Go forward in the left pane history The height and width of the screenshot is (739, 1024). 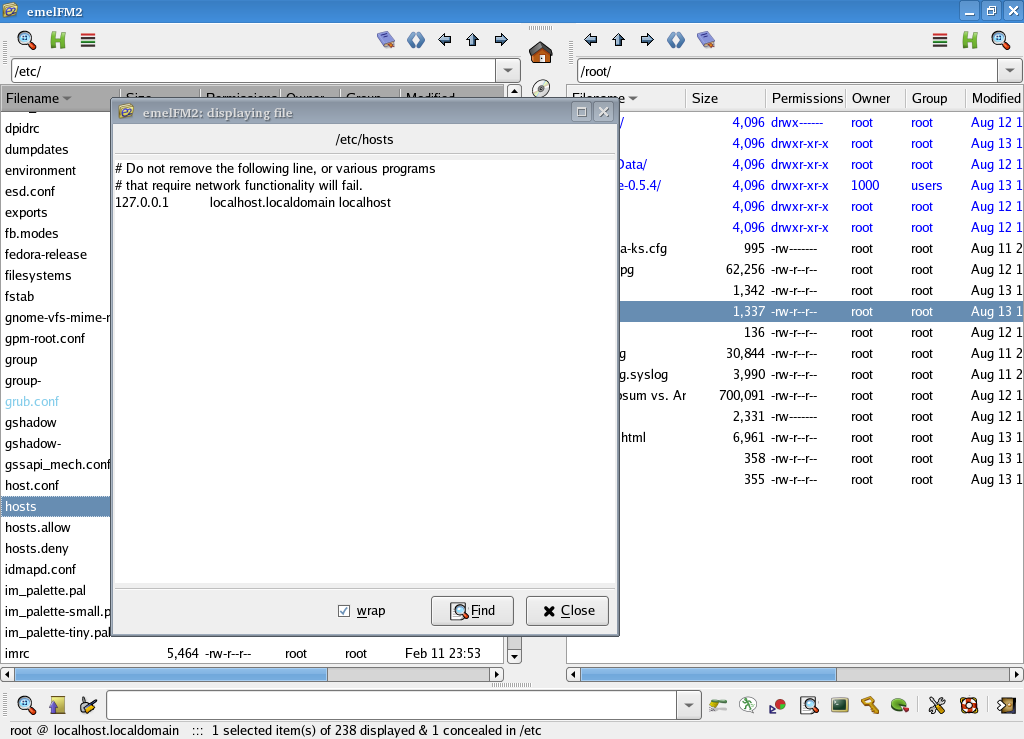(x=501, y=40)
